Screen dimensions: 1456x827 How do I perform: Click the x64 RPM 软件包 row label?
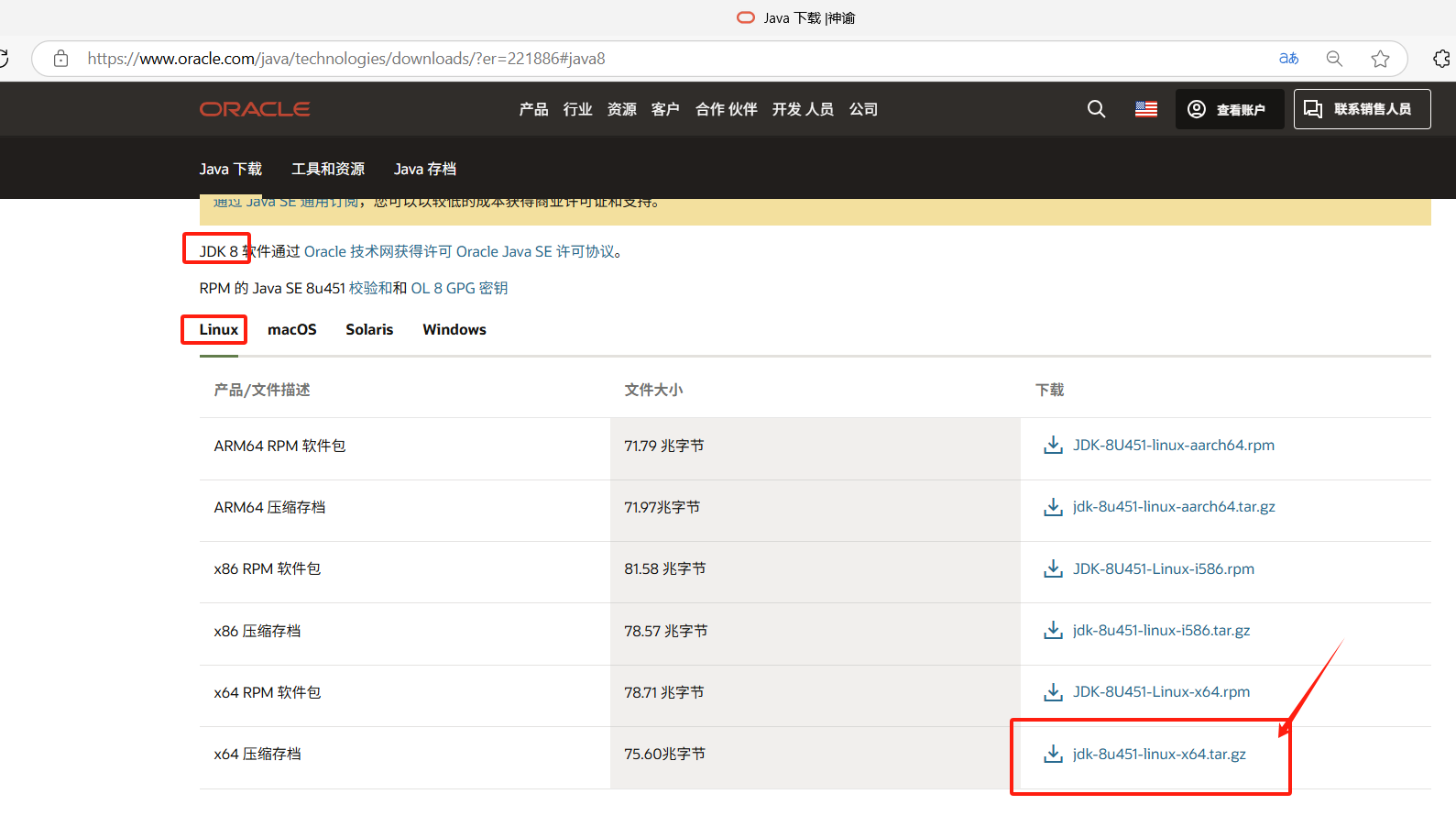click(268, 693)
